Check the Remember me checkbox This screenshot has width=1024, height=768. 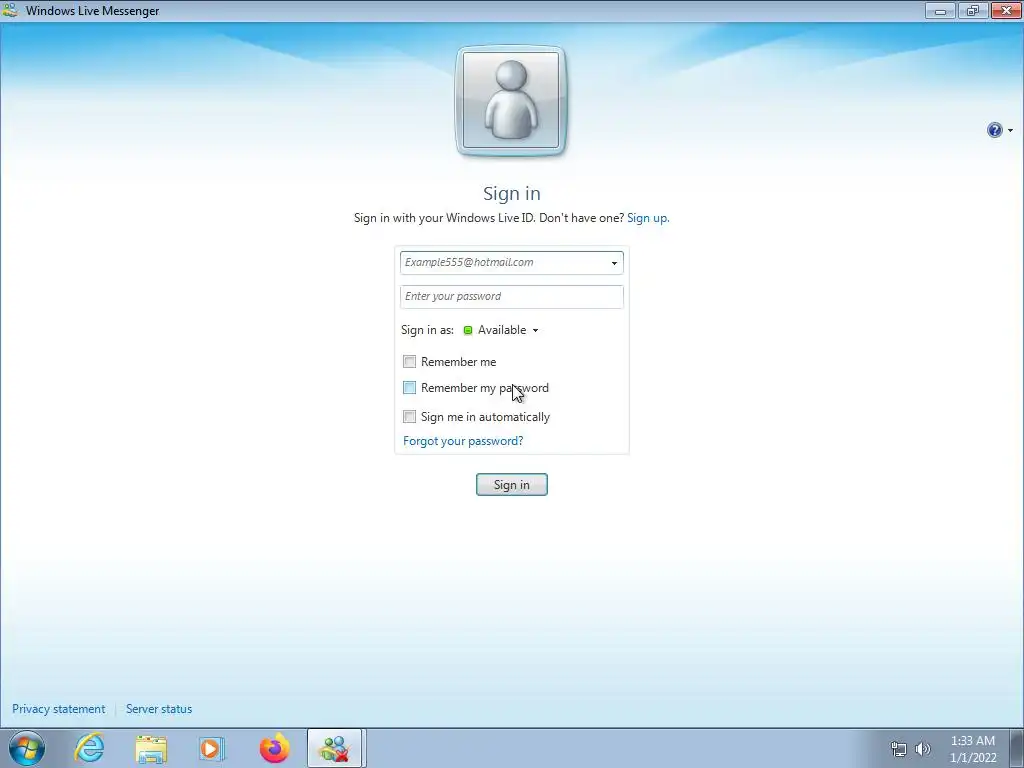click(409, 361)
